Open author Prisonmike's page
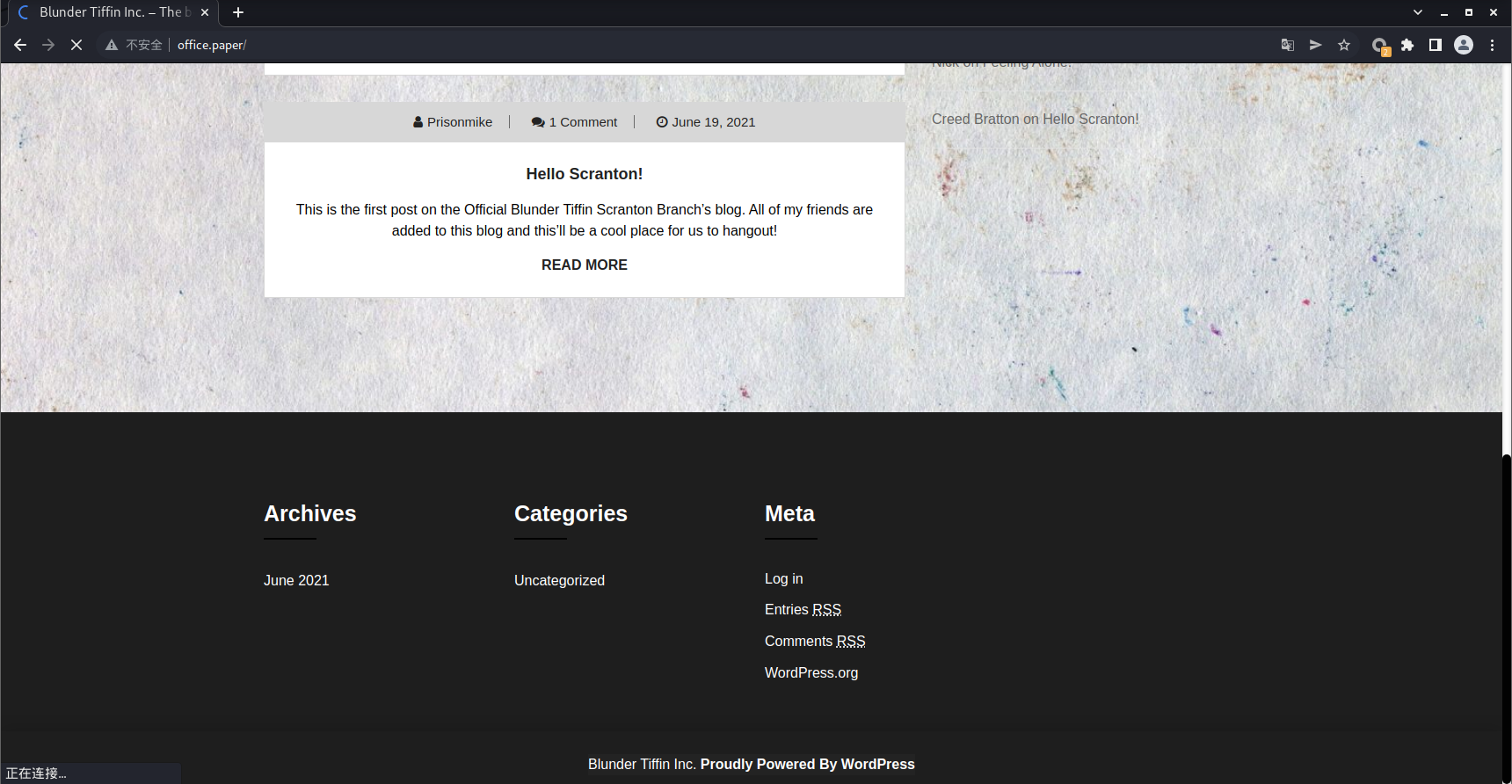1512x784 pixels. tap(453, 122)
